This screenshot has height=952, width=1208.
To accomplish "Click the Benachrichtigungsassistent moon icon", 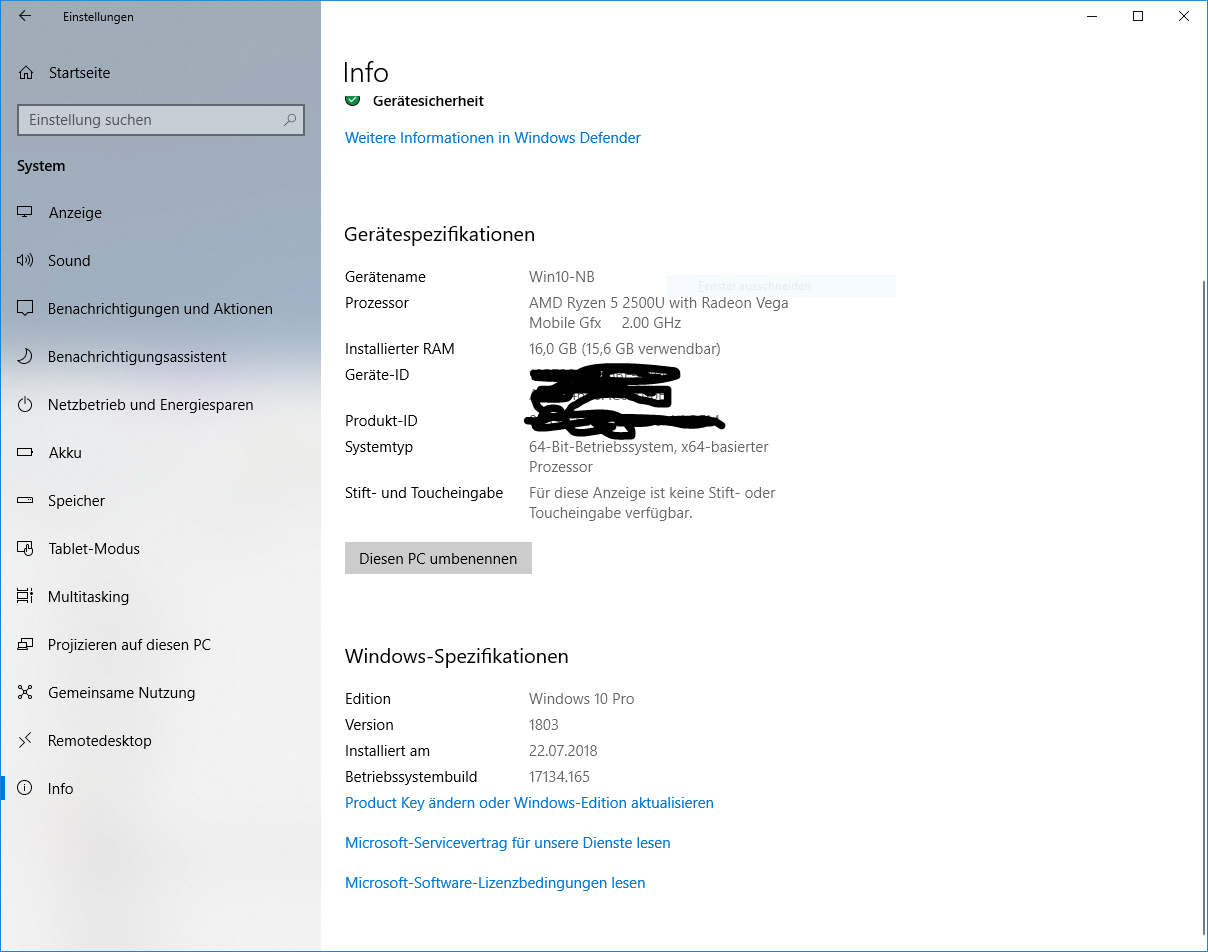I will coord(26,356).
